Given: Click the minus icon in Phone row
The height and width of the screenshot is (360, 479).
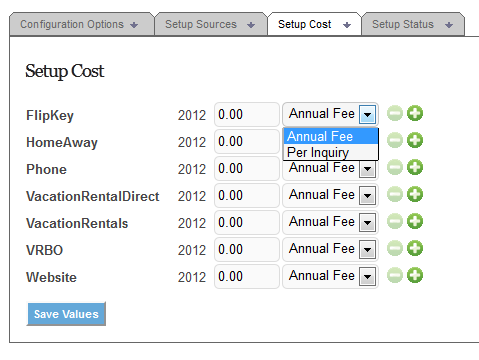Looking at the screenshot, I should [395, 167].
